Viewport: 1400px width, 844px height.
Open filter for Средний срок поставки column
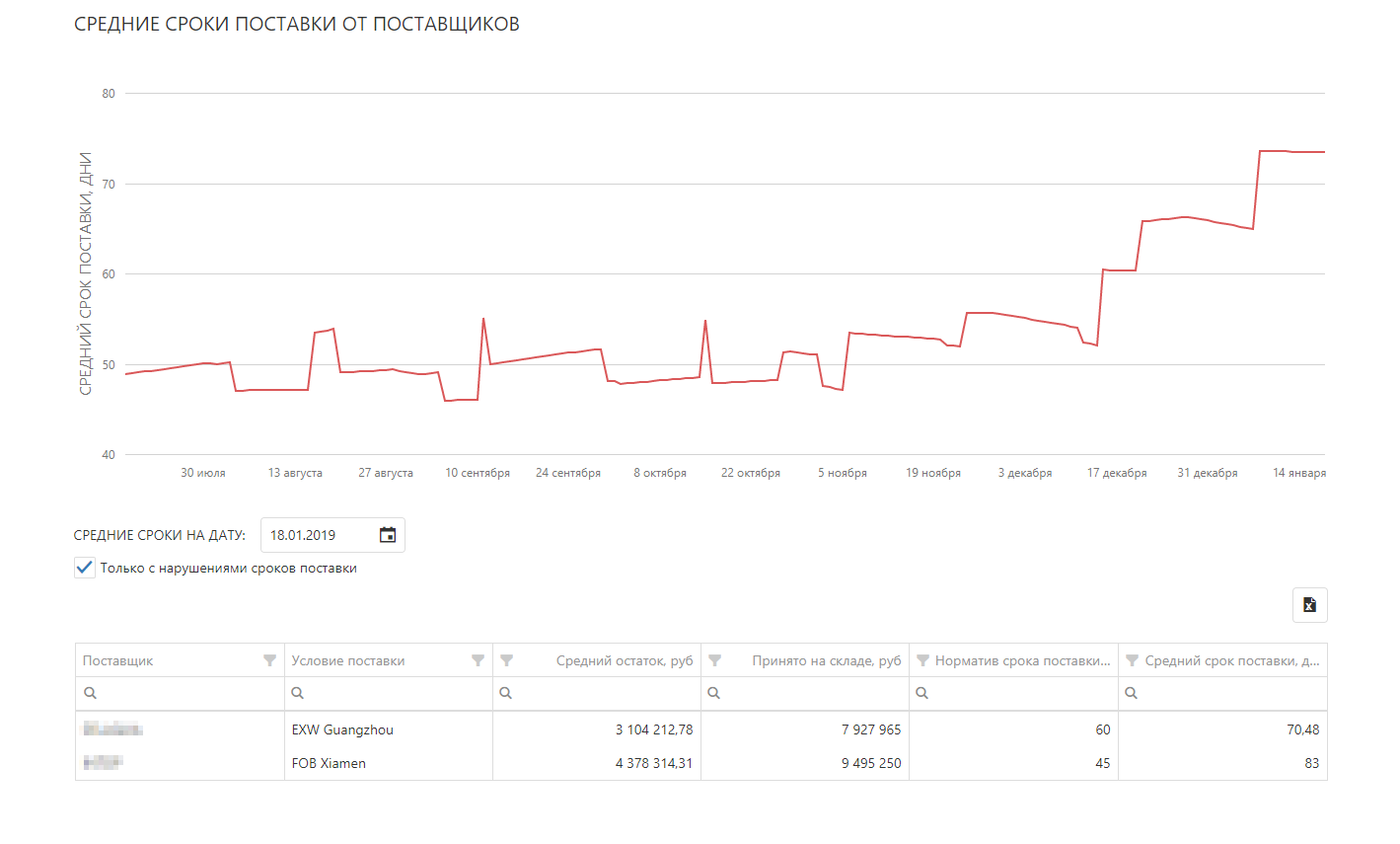[x=1133, y=660]
